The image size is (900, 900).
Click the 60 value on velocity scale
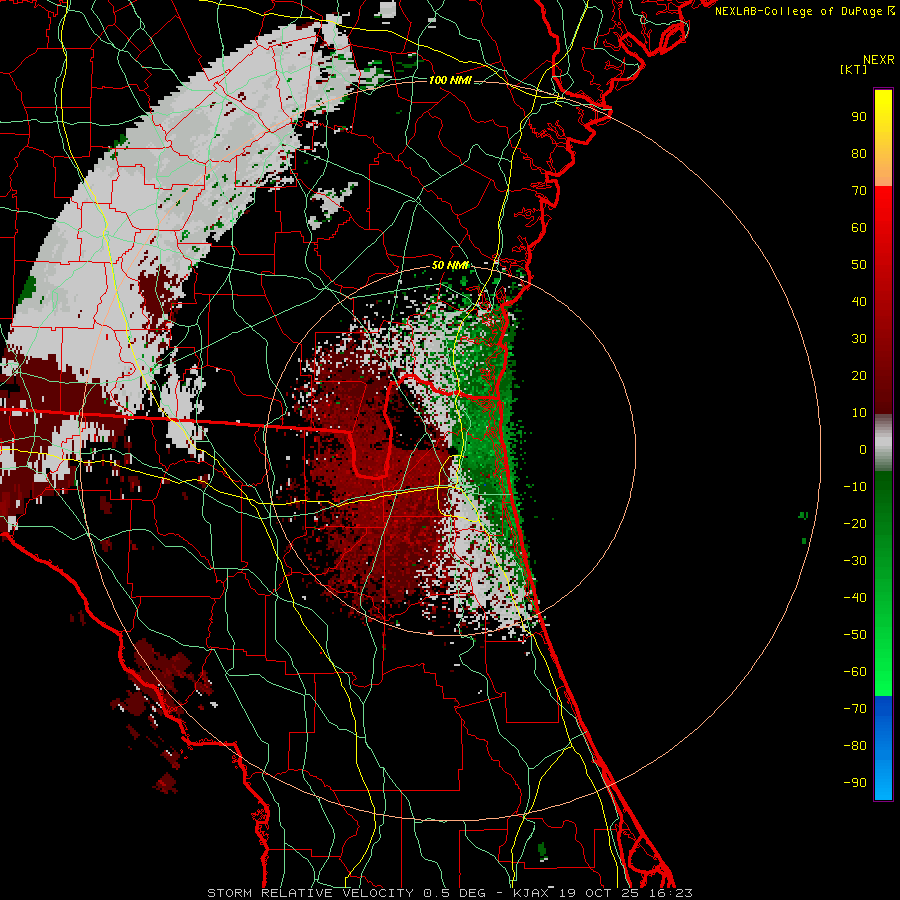tap(859, 227)
